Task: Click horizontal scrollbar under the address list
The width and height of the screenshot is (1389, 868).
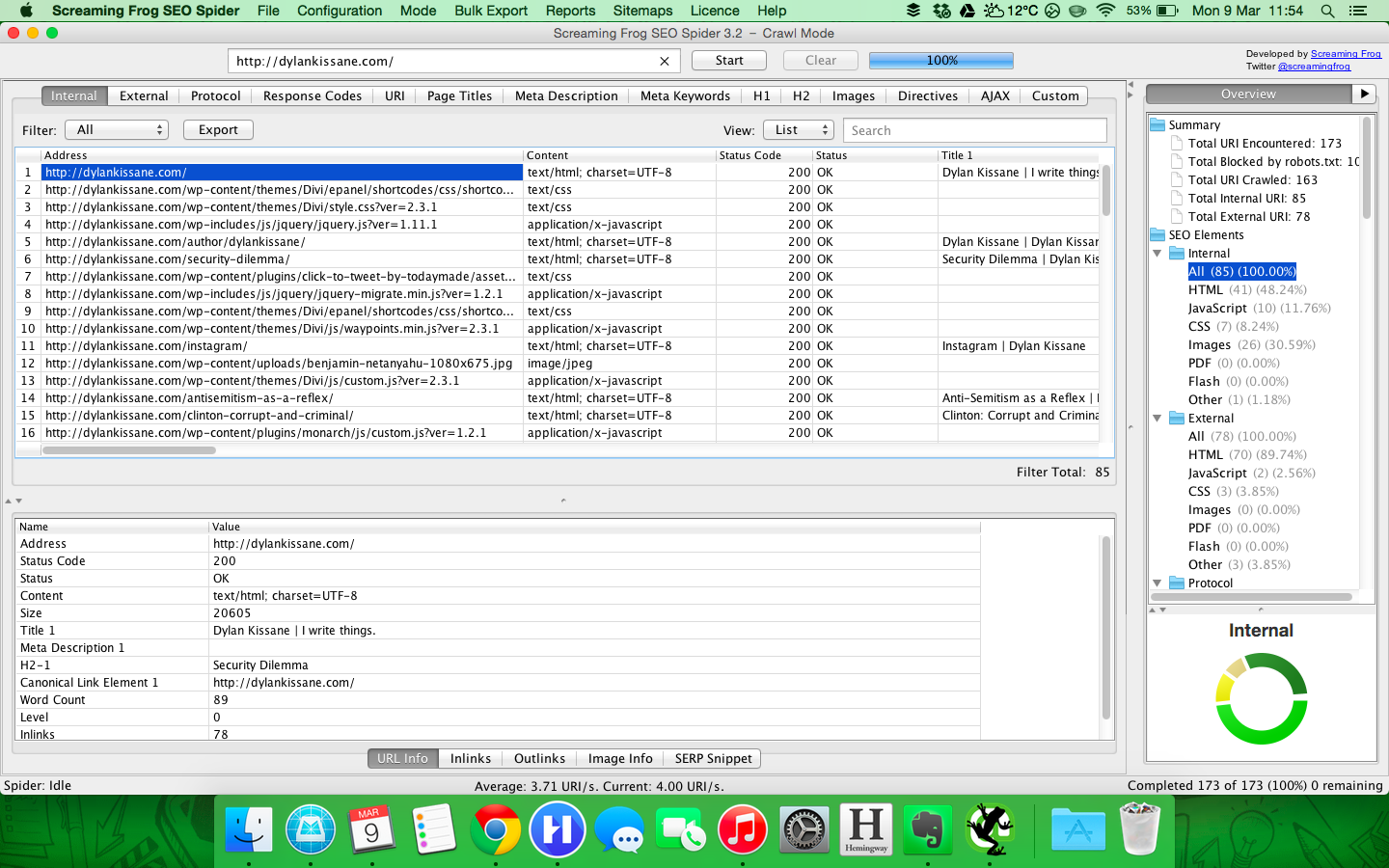Action: (129, 450)
